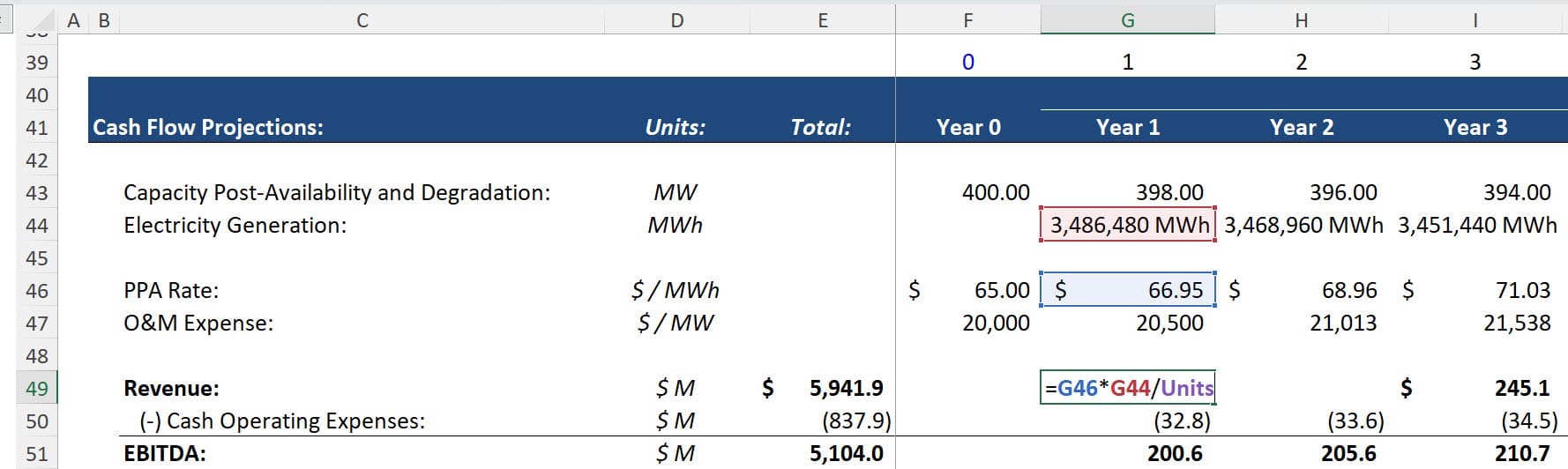Select column D header
Screen dimensions: 1568x469
676,20
